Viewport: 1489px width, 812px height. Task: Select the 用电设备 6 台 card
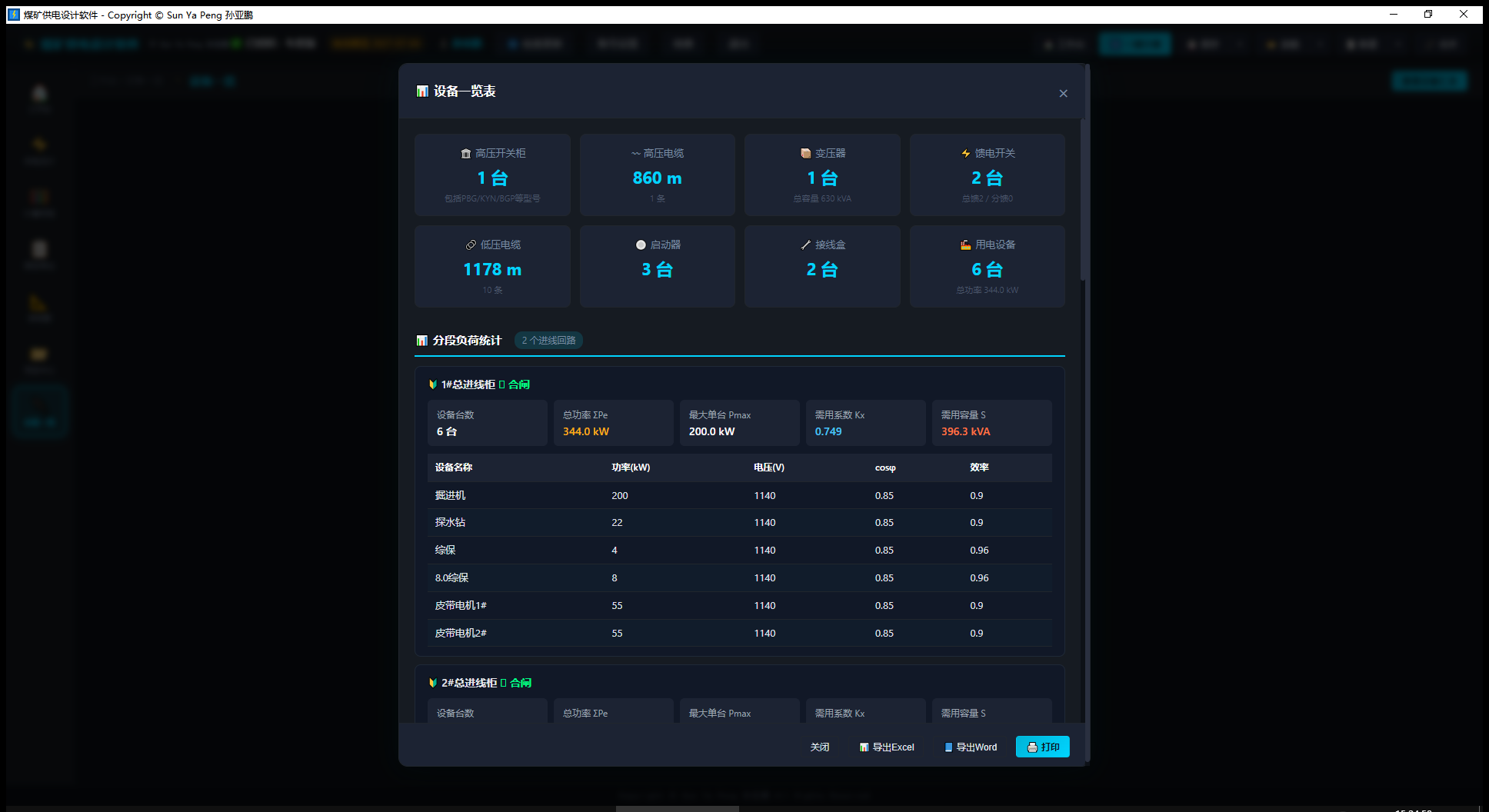[x=987, y=266]
